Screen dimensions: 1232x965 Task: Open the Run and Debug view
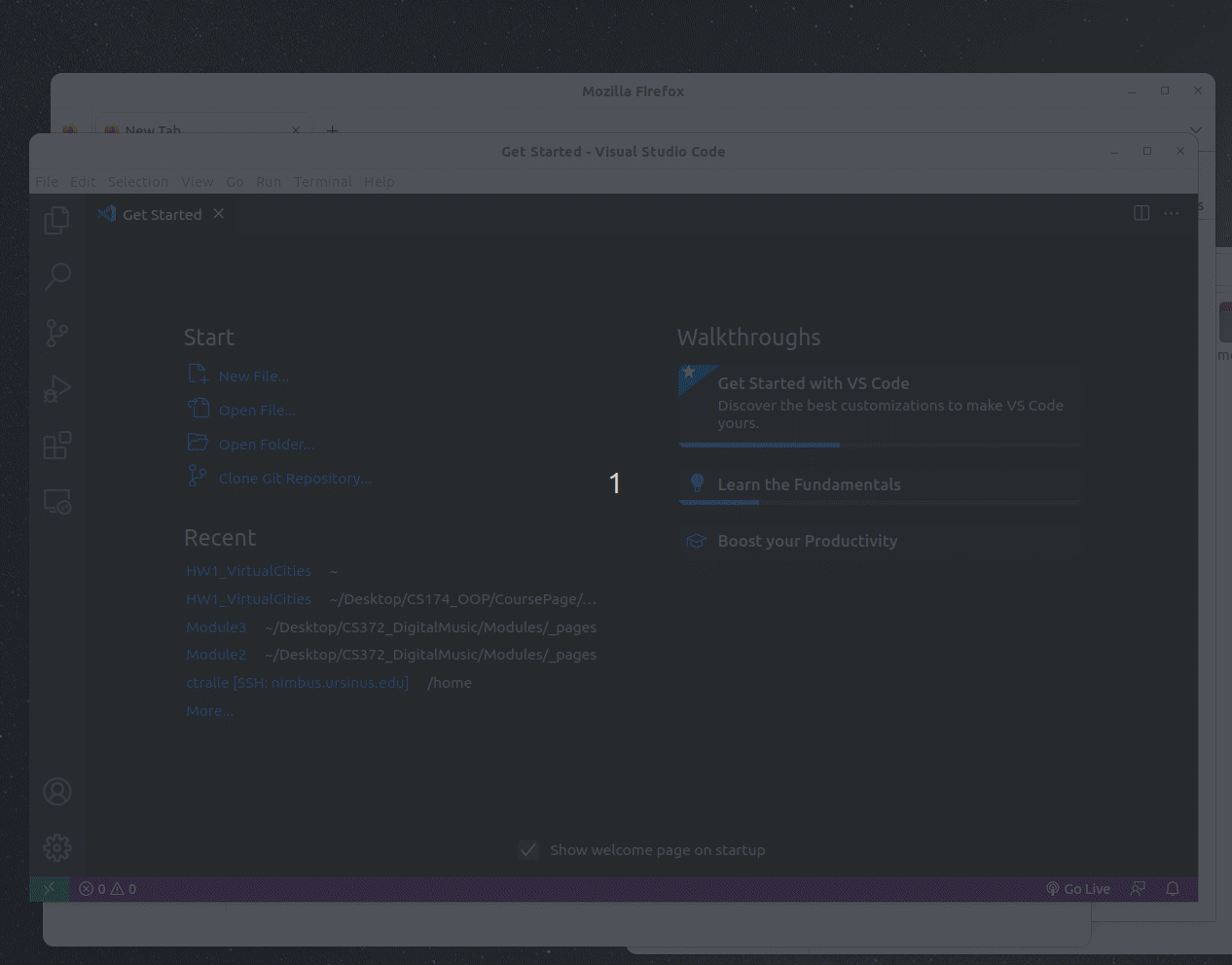click(57, 389)
